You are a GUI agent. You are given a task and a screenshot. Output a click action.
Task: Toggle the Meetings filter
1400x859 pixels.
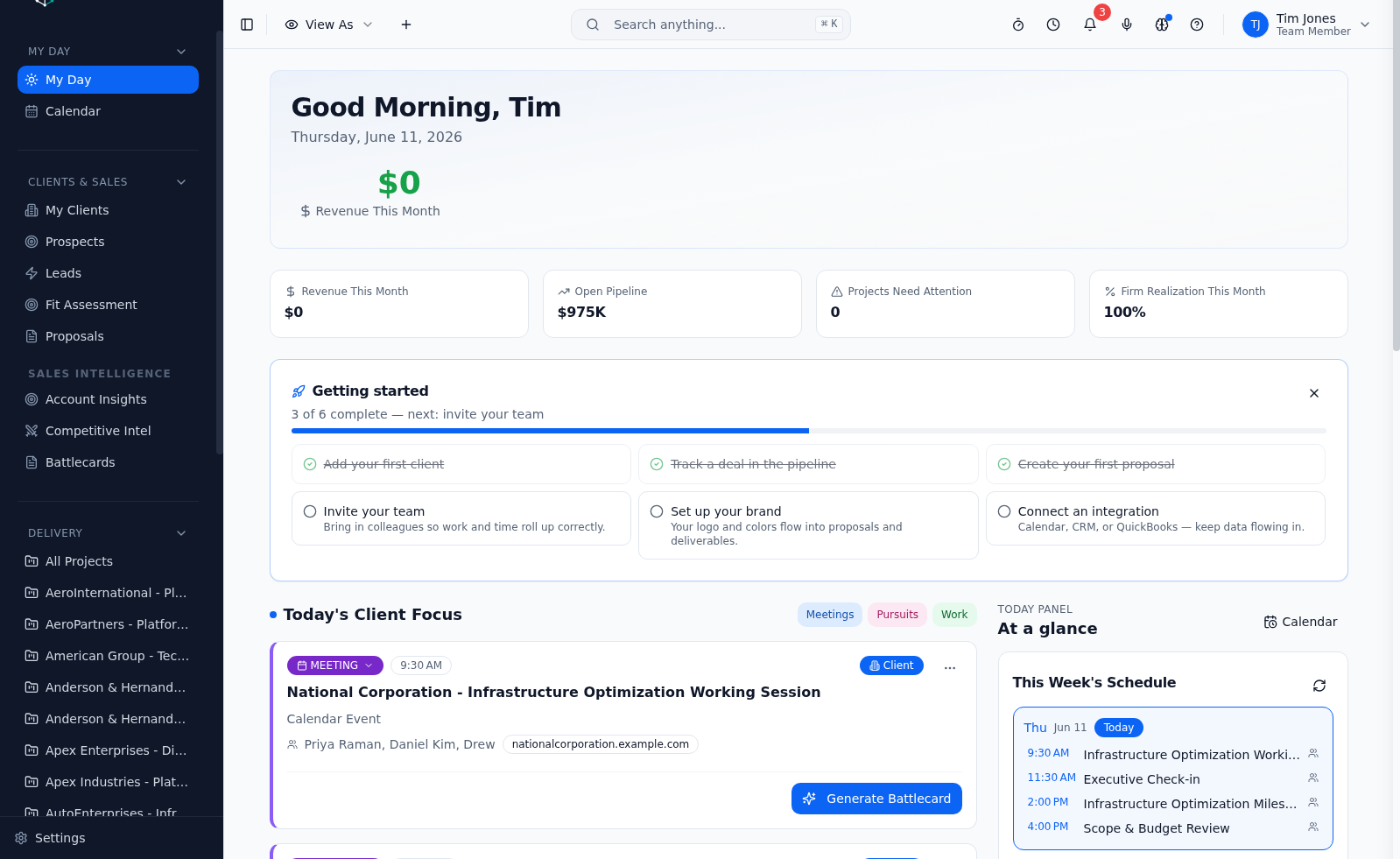click(x=830, y=615)
